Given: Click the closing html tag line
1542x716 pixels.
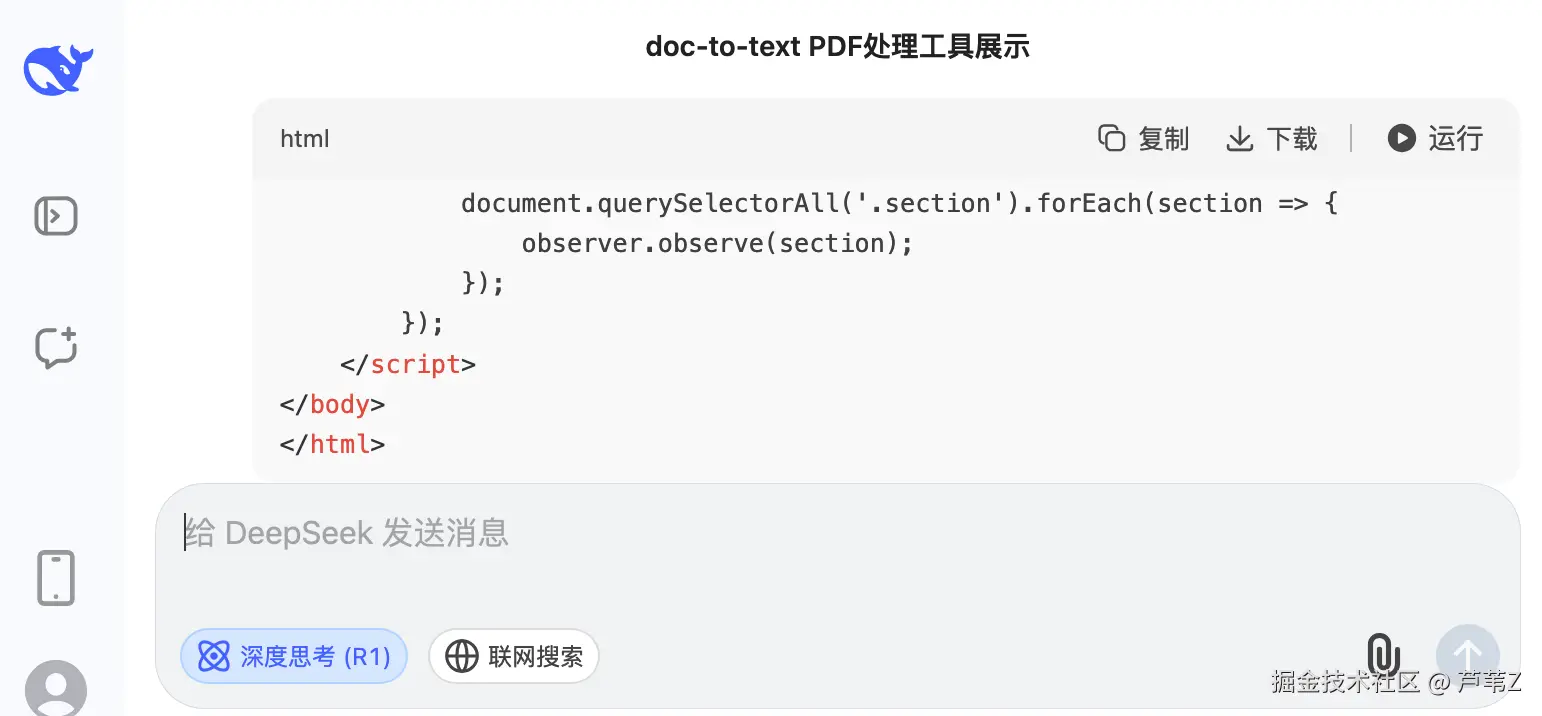Looking at the screenshot, I should (x=333, y=444).
